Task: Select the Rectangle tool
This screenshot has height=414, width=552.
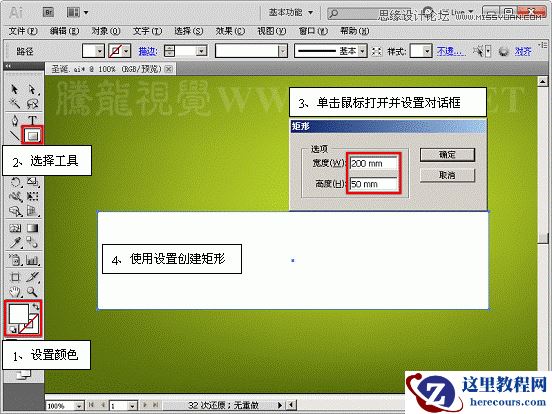Action: coord(32,136)
